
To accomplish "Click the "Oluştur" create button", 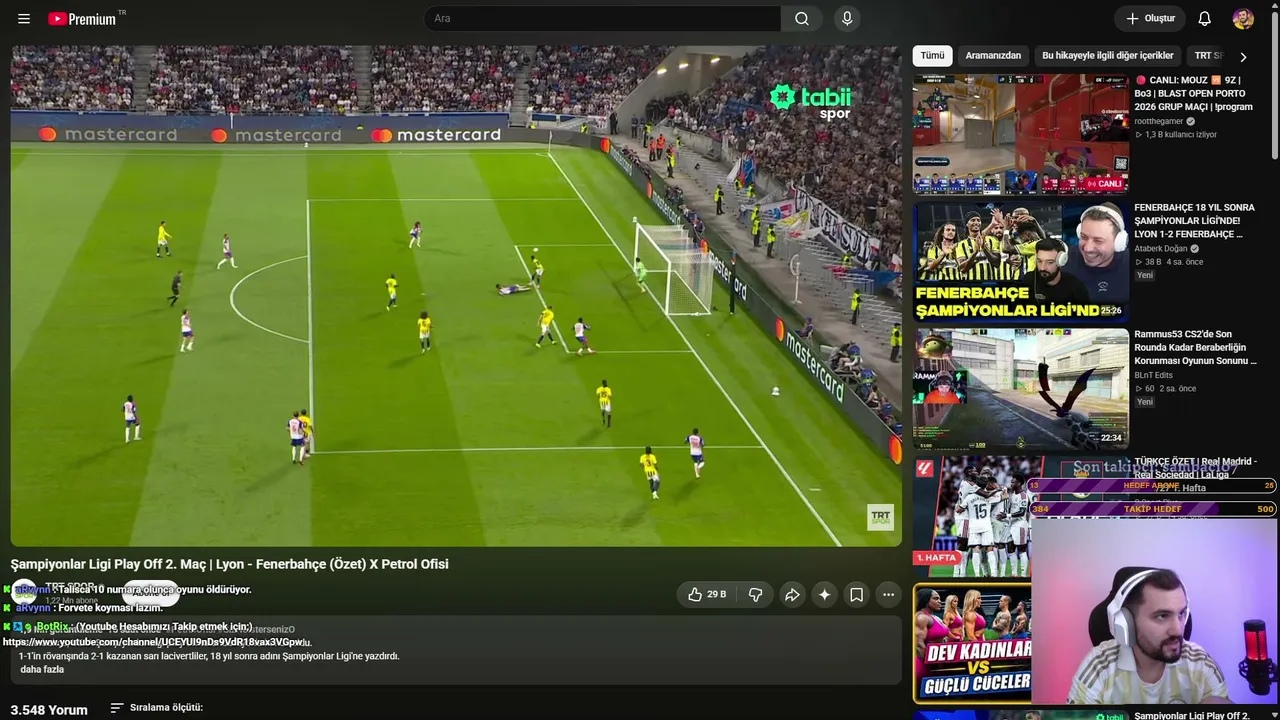I will pos(1150,19).
